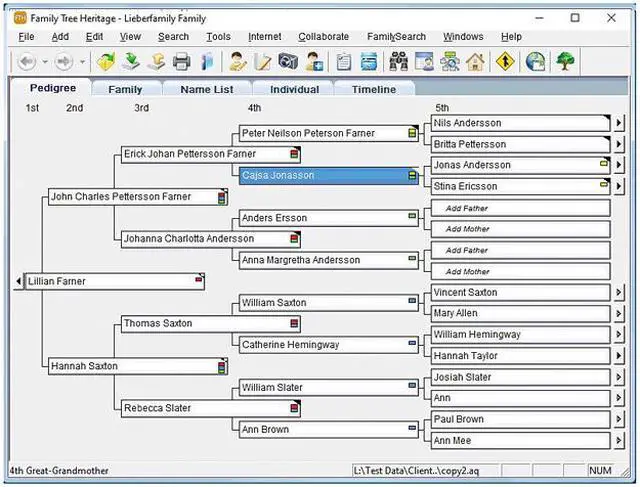
Task: Click the blue books icon
Action: coord(207,62)
